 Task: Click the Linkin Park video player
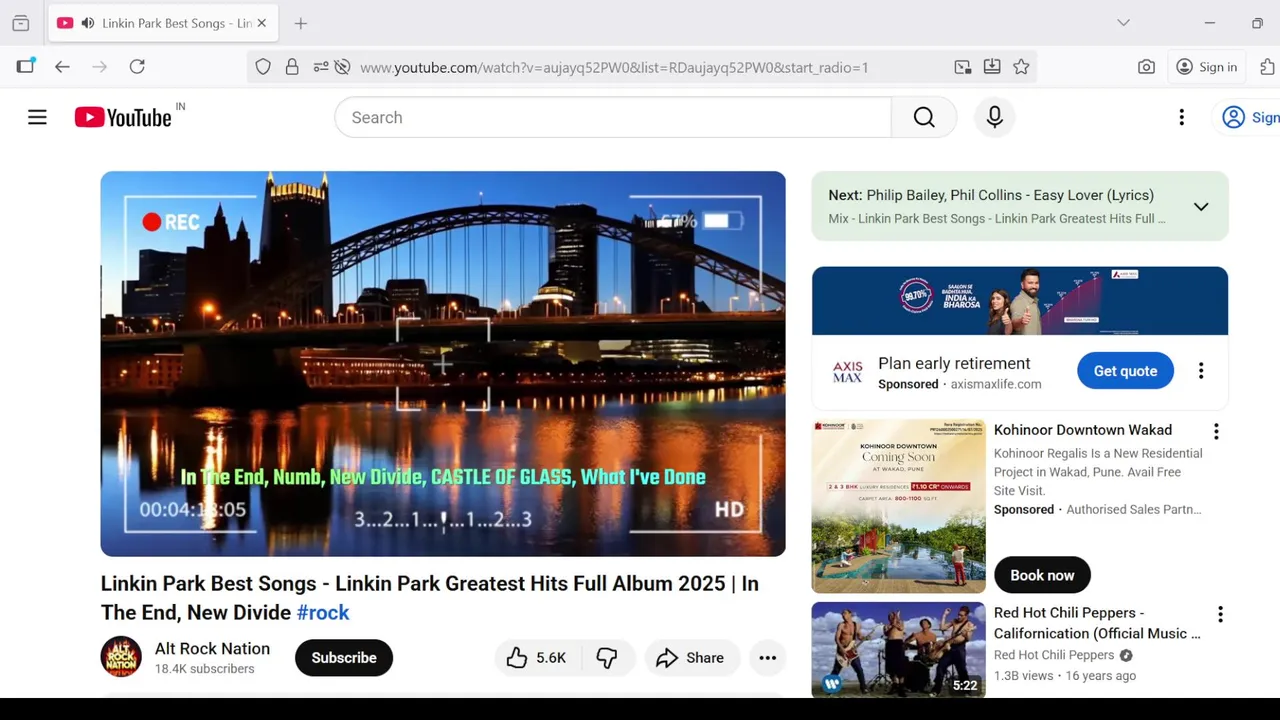pyautogui.click(x=443, y=364)
